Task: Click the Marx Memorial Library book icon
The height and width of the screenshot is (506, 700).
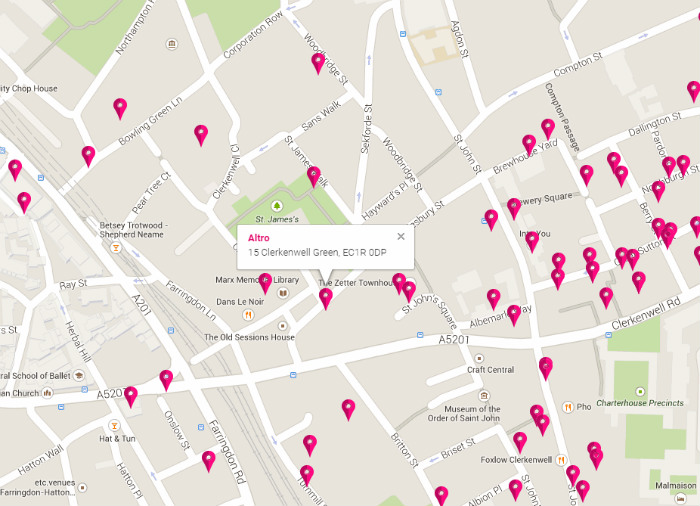Action: [283, 293]
